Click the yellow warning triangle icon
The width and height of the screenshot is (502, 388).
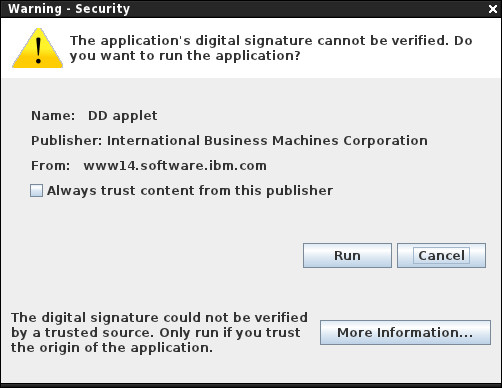coord(38,48)
